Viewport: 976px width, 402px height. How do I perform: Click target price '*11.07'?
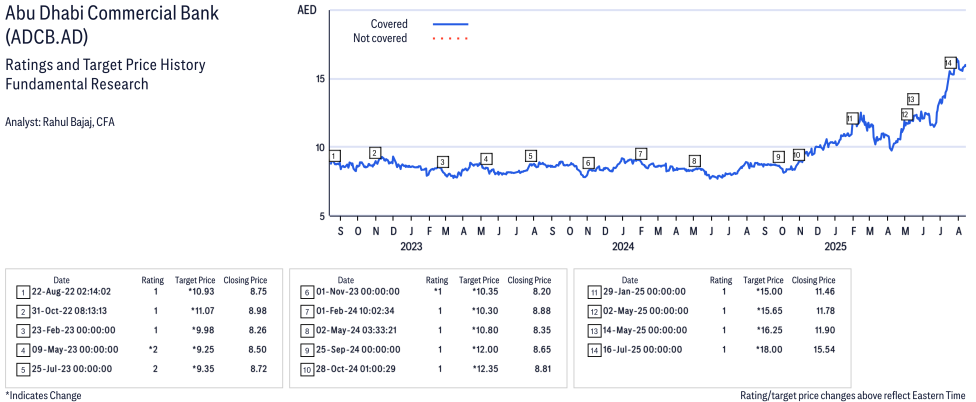[x=204, y=311]
